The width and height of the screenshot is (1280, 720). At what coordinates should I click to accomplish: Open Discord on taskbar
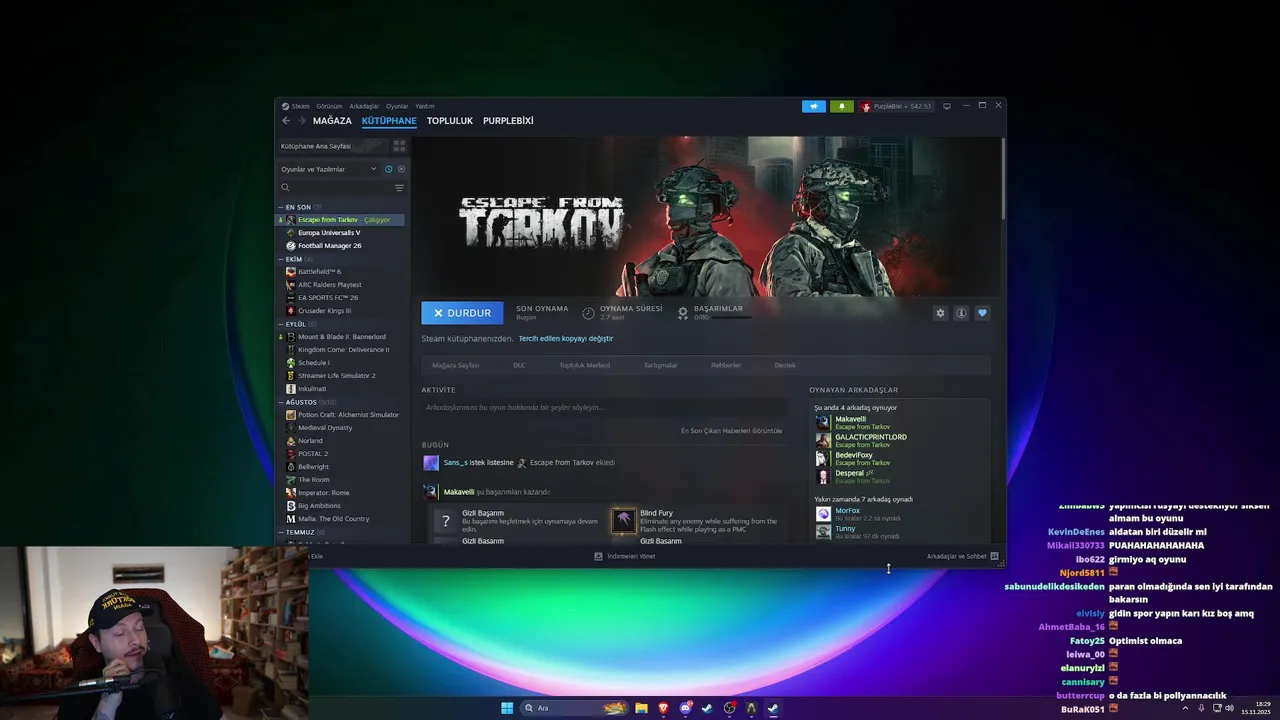coord(685,708)
